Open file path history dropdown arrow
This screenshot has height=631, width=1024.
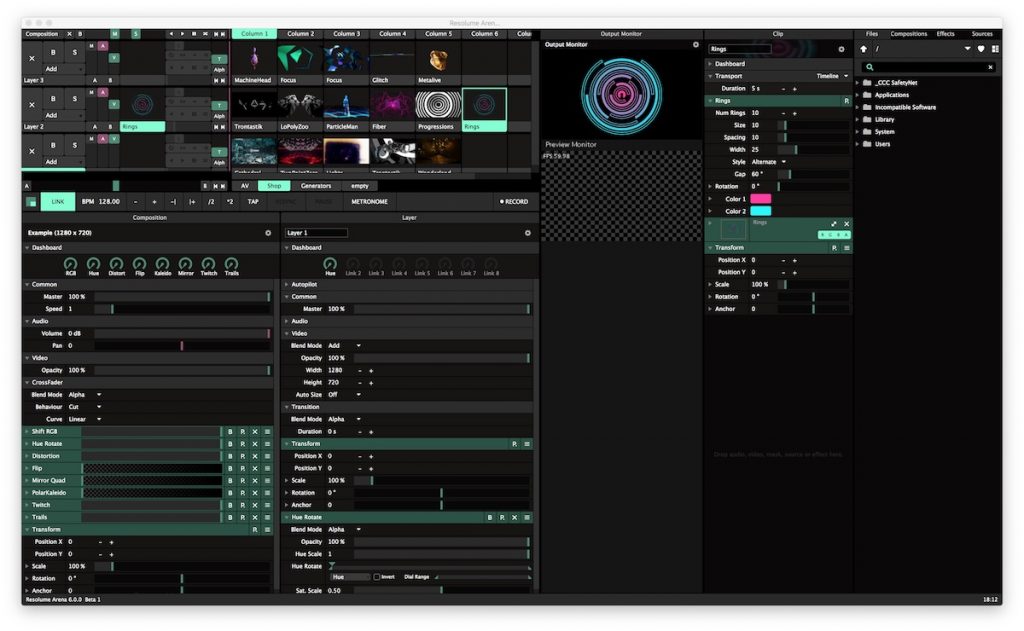(x=967, y=49)
